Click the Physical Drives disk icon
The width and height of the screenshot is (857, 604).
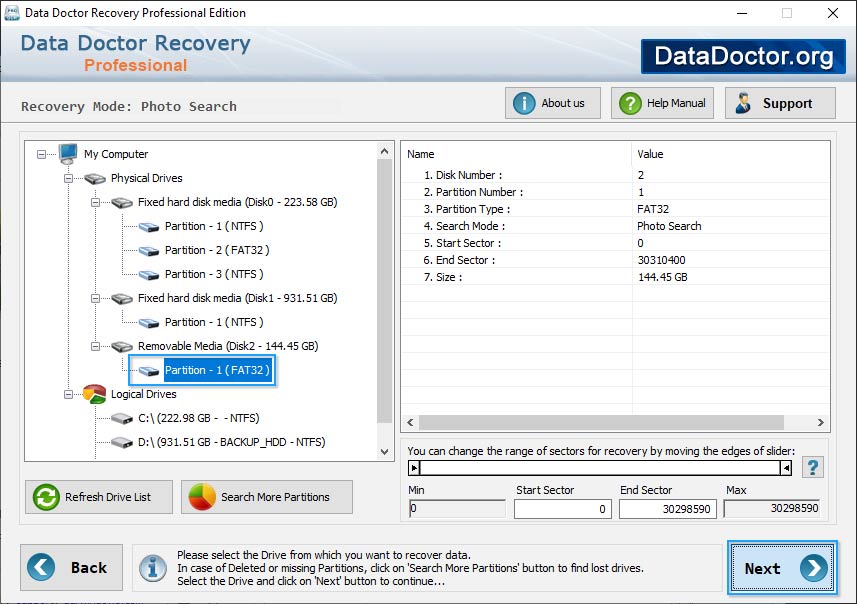pos(95,178)
